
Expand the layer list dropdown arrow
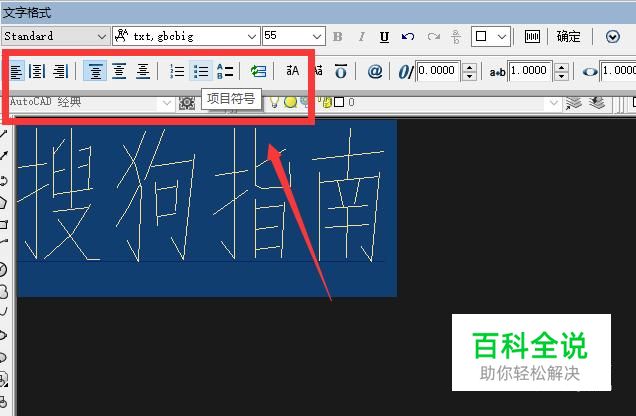[x=554, y=103]
